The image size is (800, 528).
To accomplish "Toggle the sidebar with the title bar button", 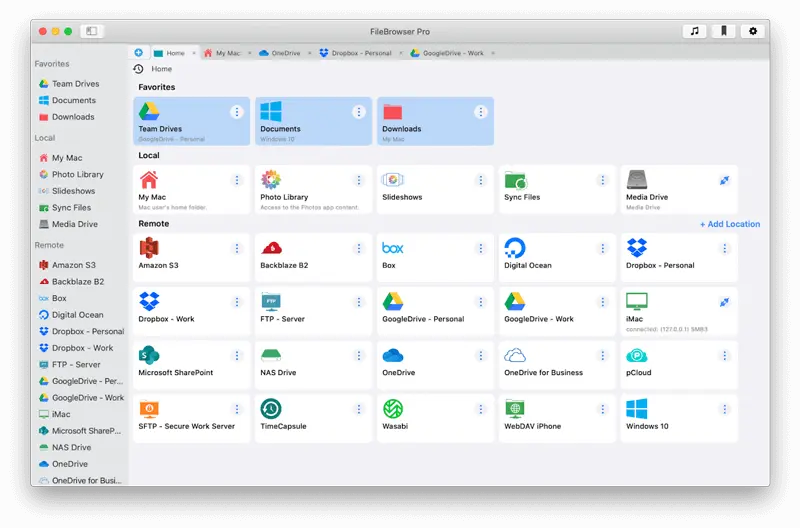I will 92,31.
